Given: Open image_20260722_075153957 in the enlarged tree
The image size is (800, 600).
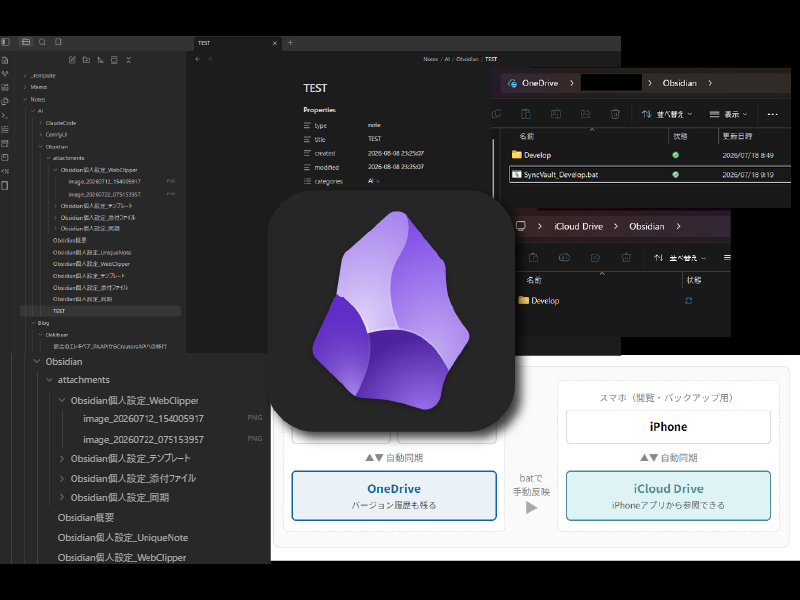Looking at the screenshot, I should (x=143, y=439).
